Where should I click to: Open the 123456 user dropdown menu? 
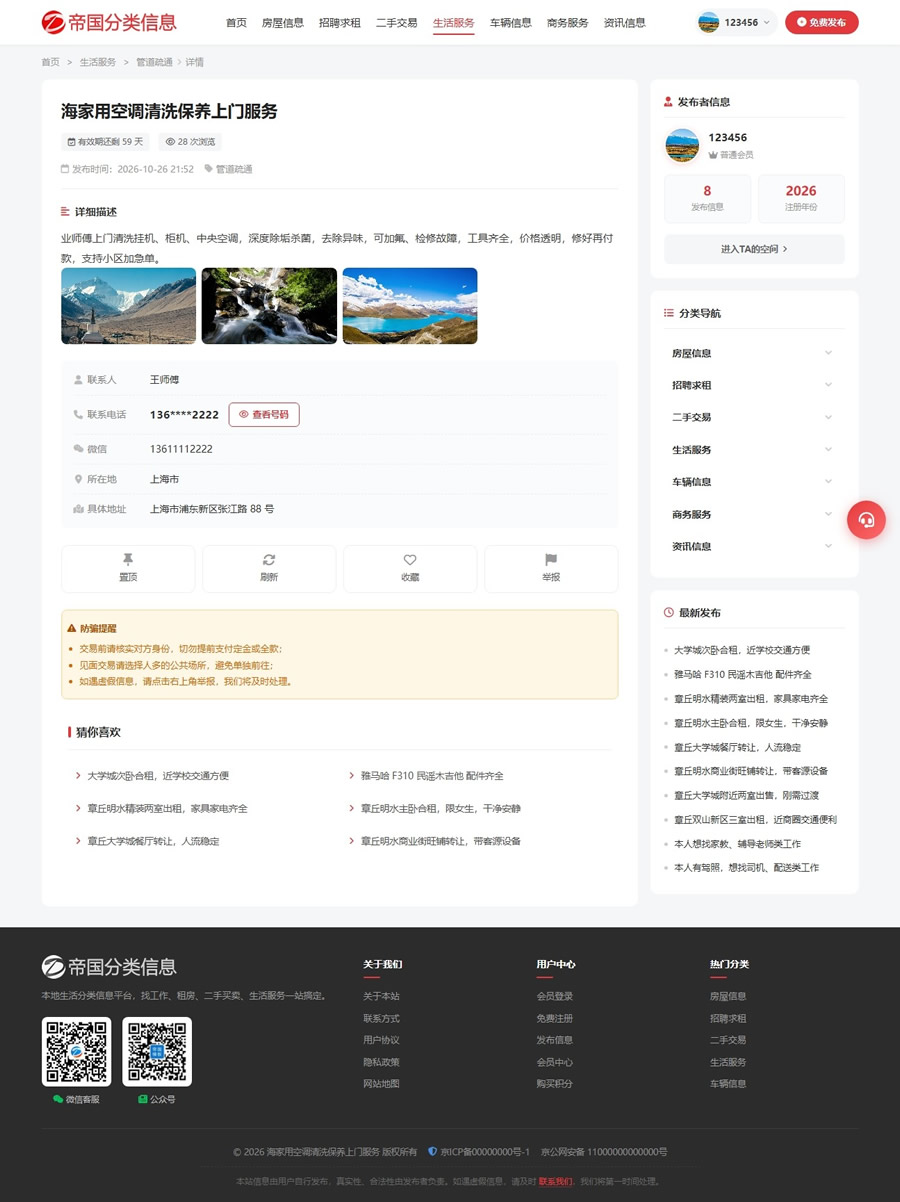736,22
